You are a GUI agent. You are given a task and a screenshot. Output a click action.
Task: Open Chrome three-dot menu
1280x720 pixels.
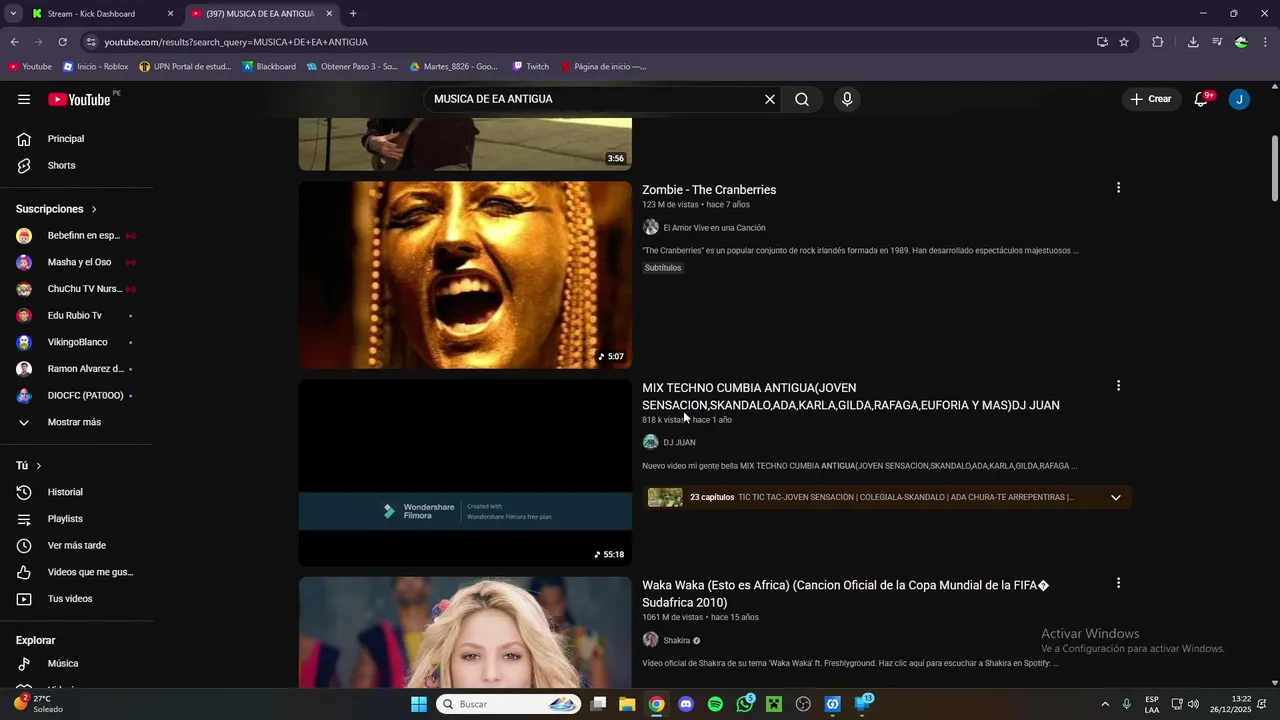[1266, 42]
